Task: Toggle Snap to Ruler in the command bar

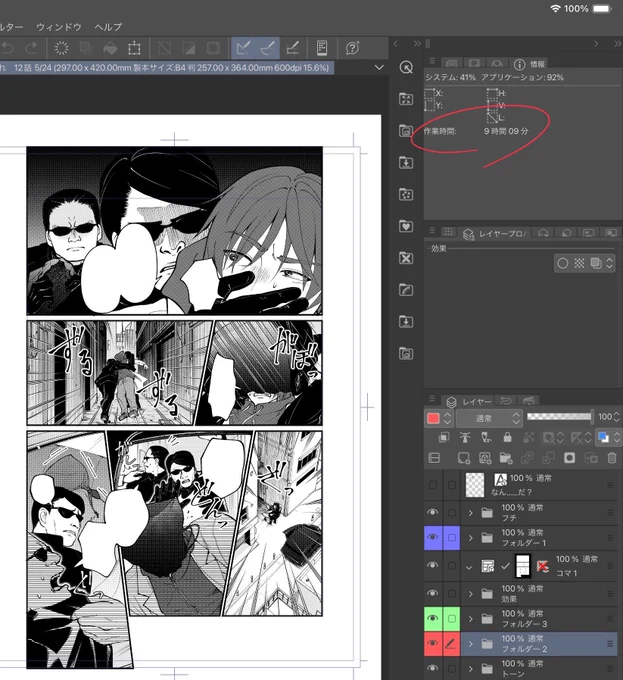Action: coord(243,48)
